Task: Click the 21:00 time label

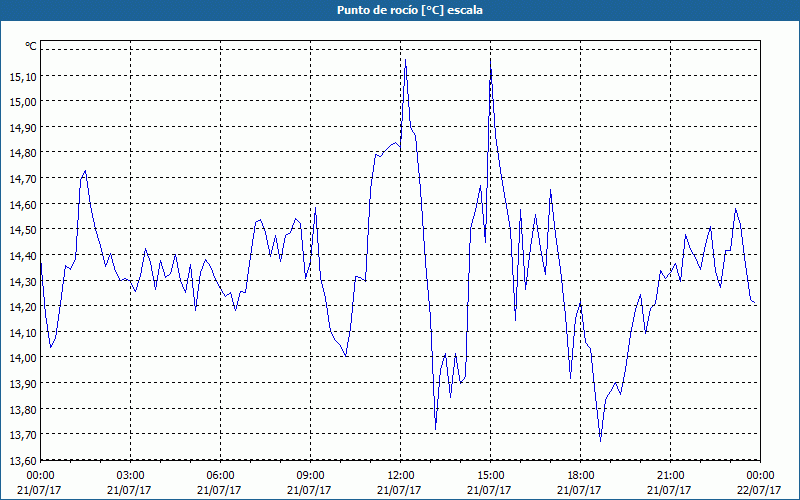Action: (670, 476)
